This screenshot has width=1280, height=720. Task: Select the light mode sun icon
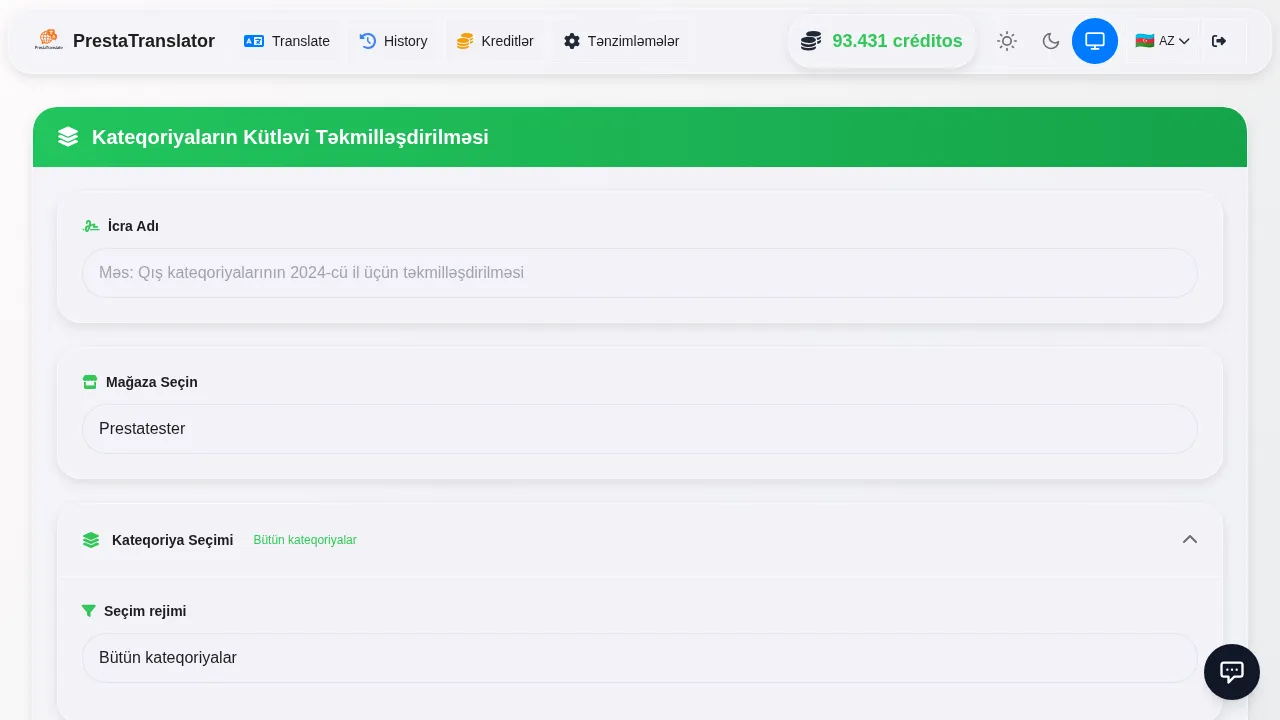[x=1007, y=41]
